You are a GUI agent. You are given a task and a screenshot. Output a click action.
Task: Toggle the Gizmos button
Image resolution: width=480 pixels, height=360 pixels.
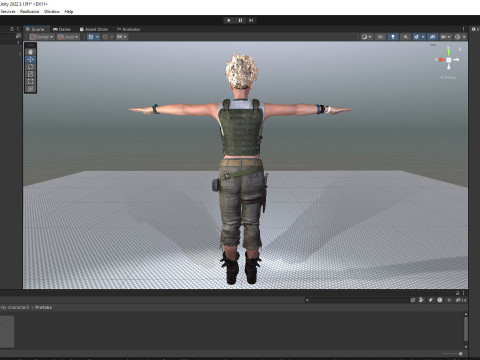458,37
